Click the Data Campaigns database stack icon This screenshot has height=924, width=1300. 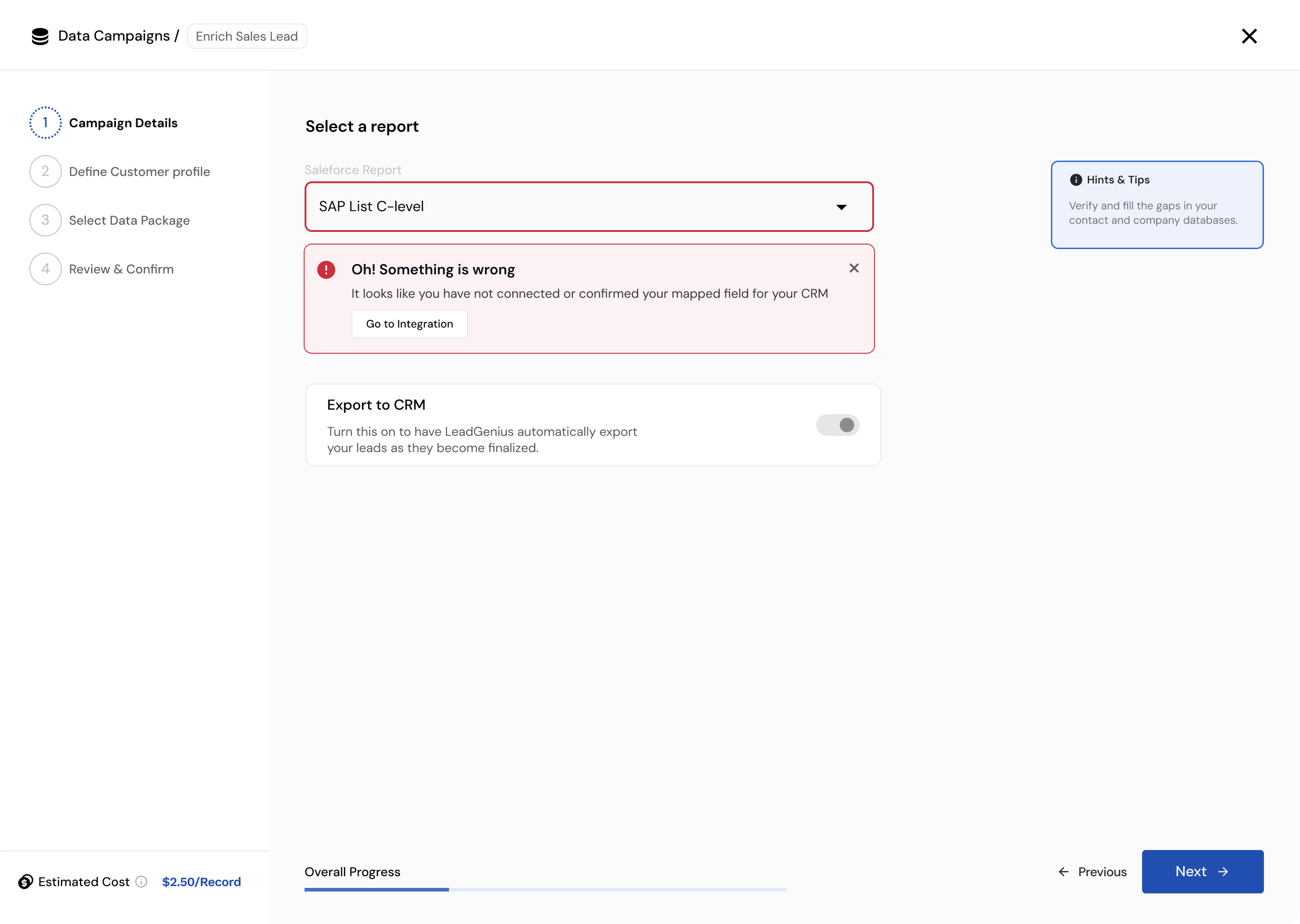40,37
